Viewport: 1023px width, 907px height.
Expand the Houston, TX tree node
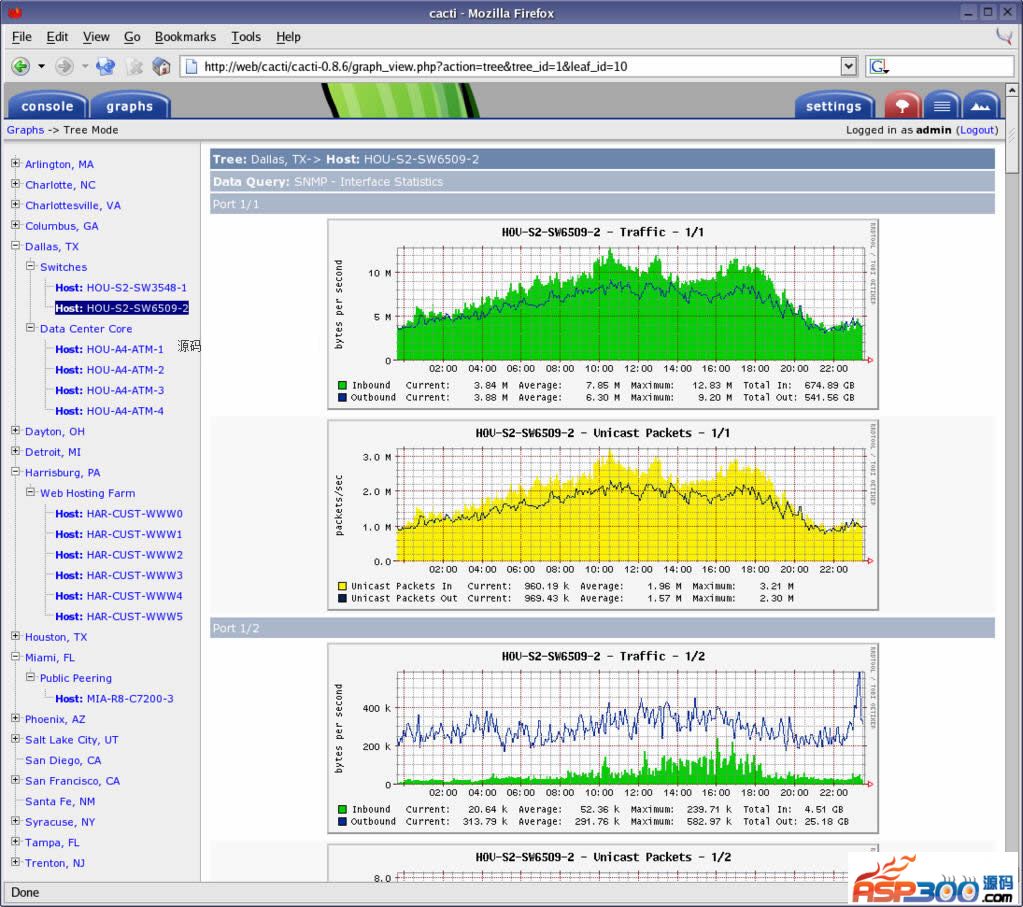[15, 637]
